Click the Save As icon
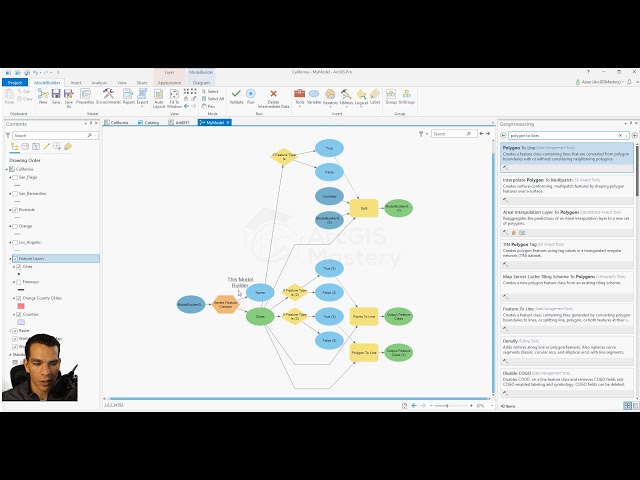The image size is (640, 480). [69, 98]
